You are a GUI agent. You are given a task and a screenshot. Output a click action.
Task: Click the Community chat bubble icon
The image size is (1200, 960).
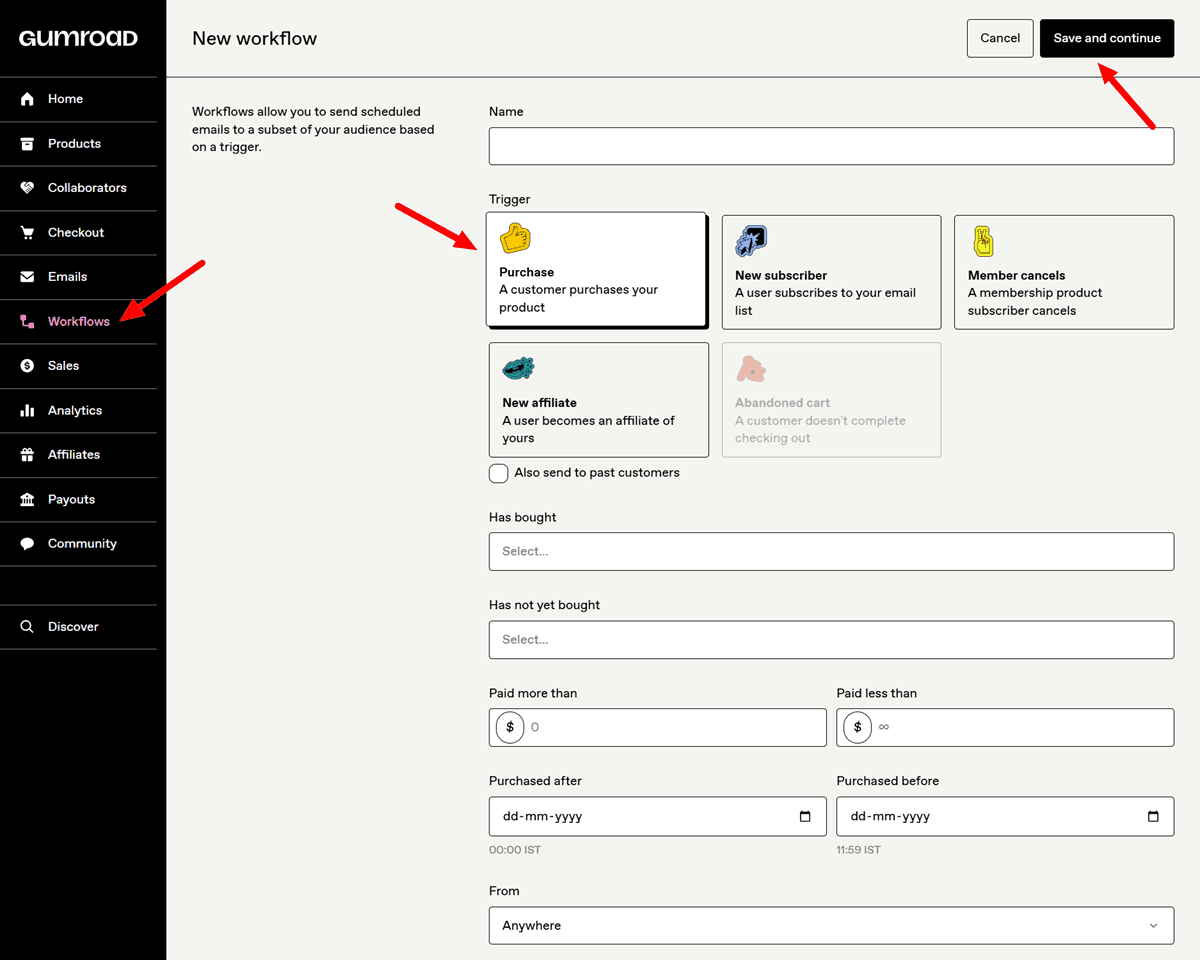click(27, 544)
